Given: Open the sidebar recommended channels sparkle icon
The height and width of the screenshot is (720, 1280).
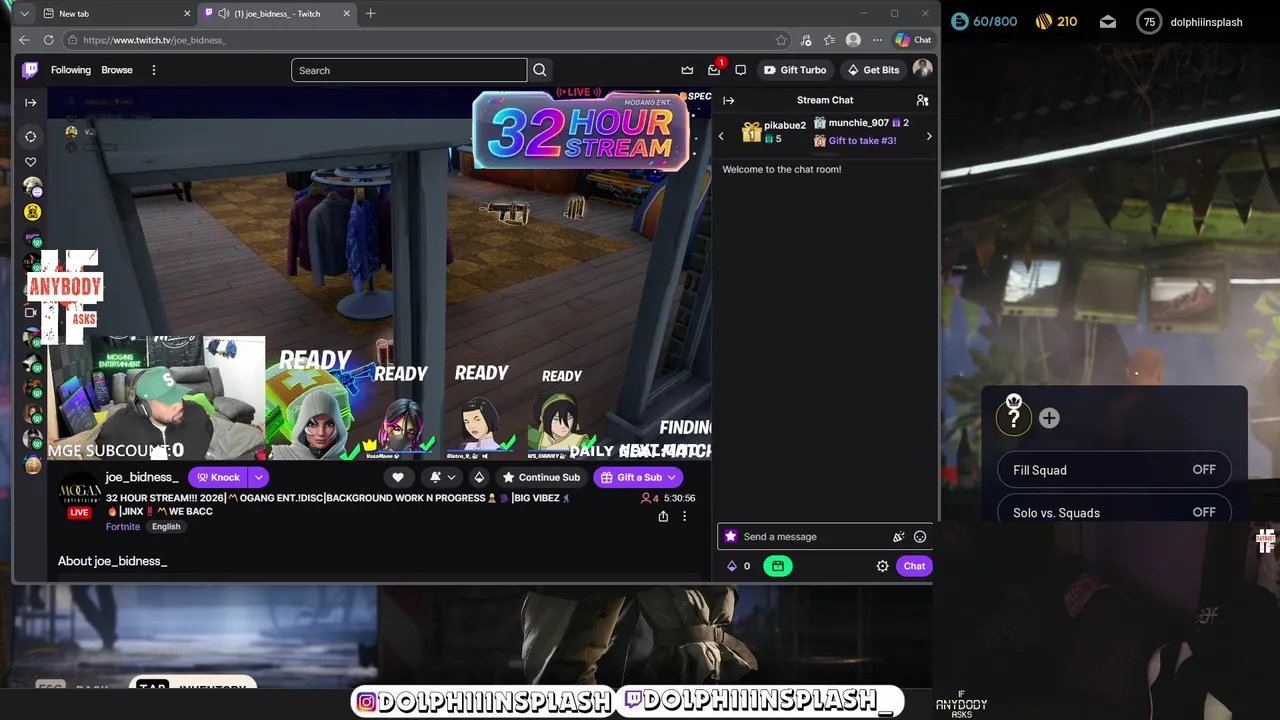Looking at the screenshot, I should (x=31, y=136).
